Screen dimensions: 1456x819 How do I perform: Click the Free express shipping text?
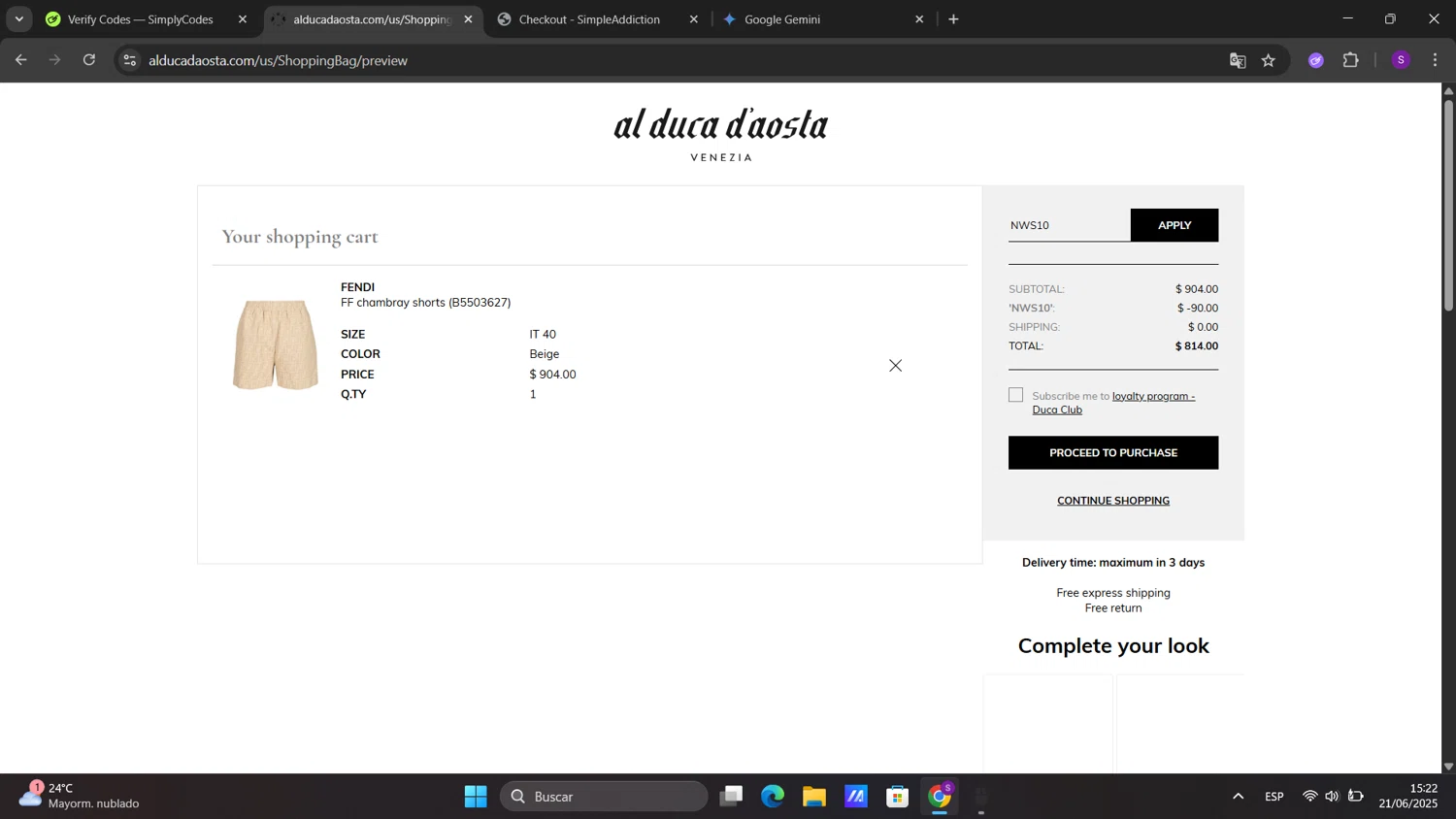[1113, 593]
